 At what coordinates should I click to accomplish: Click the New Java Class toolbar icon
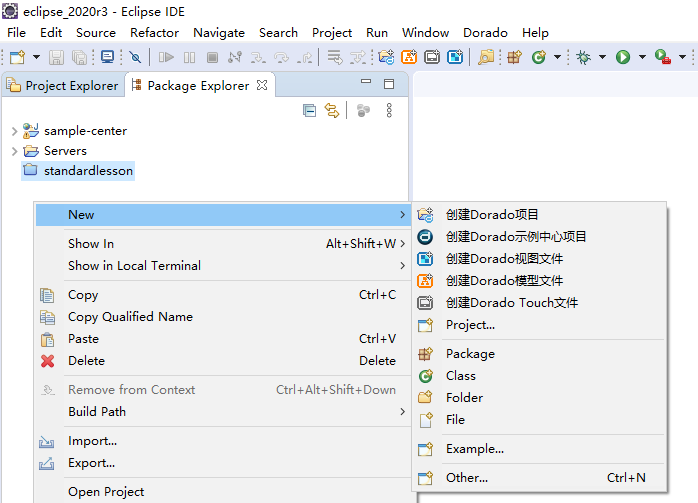(x=539, y=57)
